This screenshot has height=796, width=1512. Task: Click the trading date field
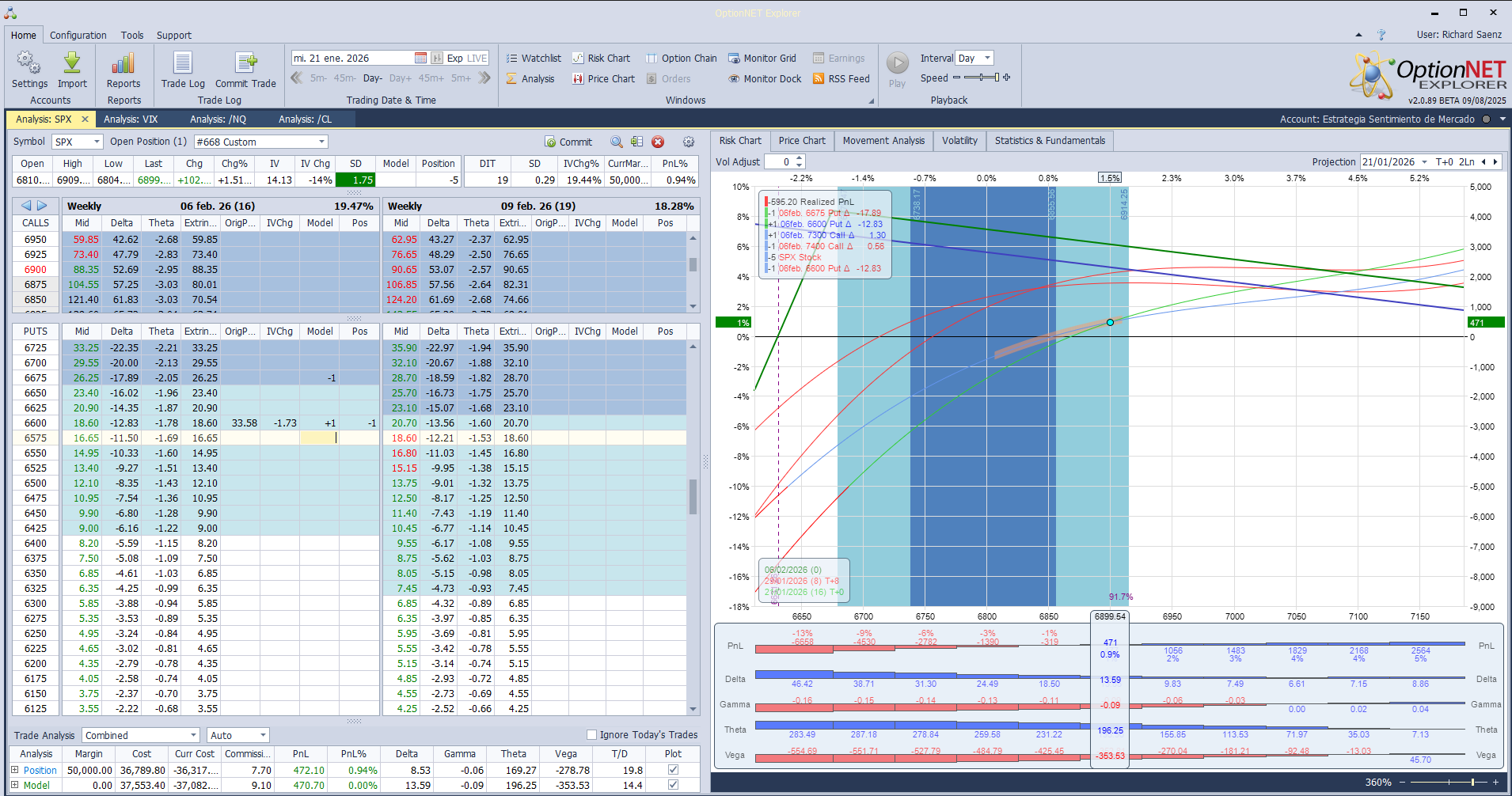tap(353, 58)
